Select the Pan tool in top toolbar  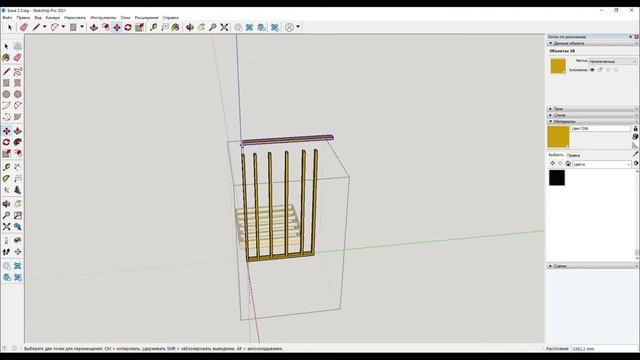point(201,27)
